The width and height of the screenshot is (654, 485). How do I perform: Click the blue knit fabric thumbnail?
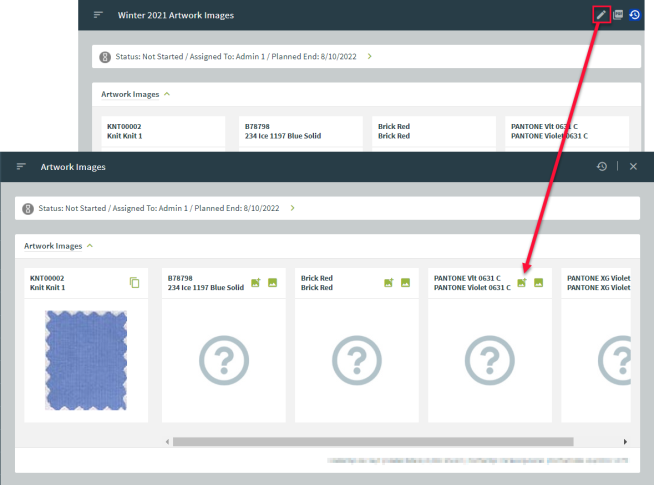tap(86, 360)
